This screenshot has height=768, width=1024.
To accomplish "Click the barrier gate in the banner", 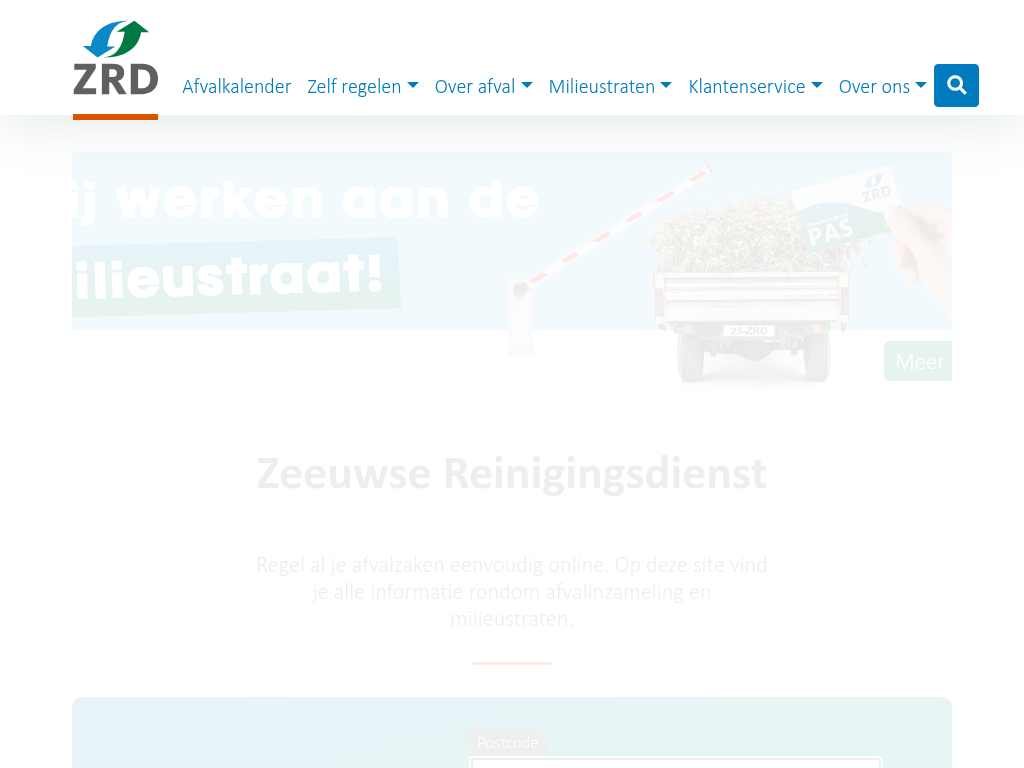I will pyautogui.click(x=600, y=238).
